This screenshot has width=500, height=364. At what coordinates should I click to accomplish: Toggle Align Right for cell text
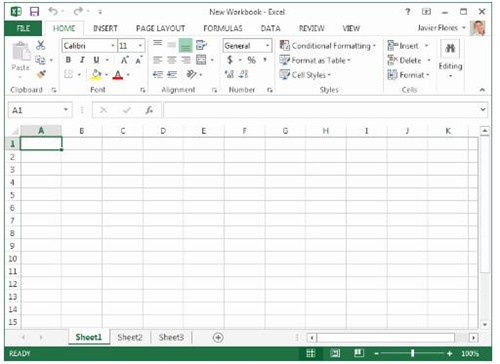point(186,60)
